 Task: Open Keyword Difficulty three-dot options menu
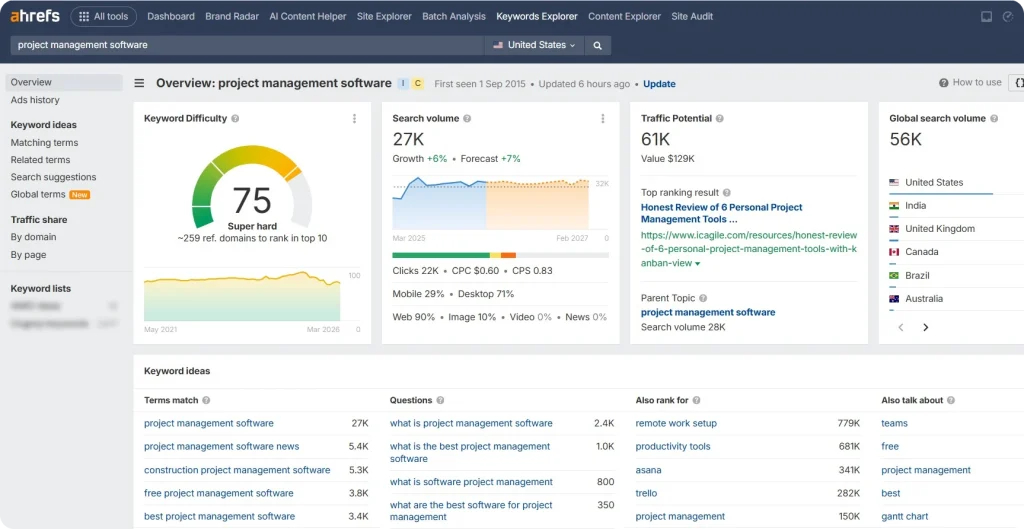355,118
